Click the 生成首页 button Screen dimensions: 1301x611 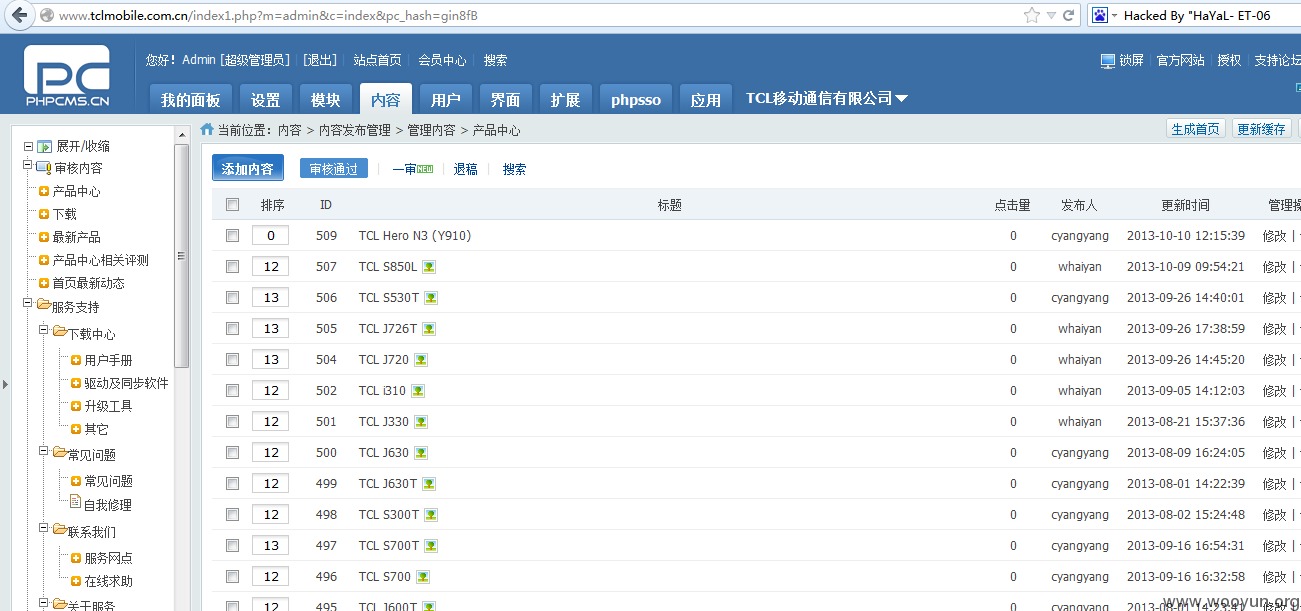coord(1196,129)
